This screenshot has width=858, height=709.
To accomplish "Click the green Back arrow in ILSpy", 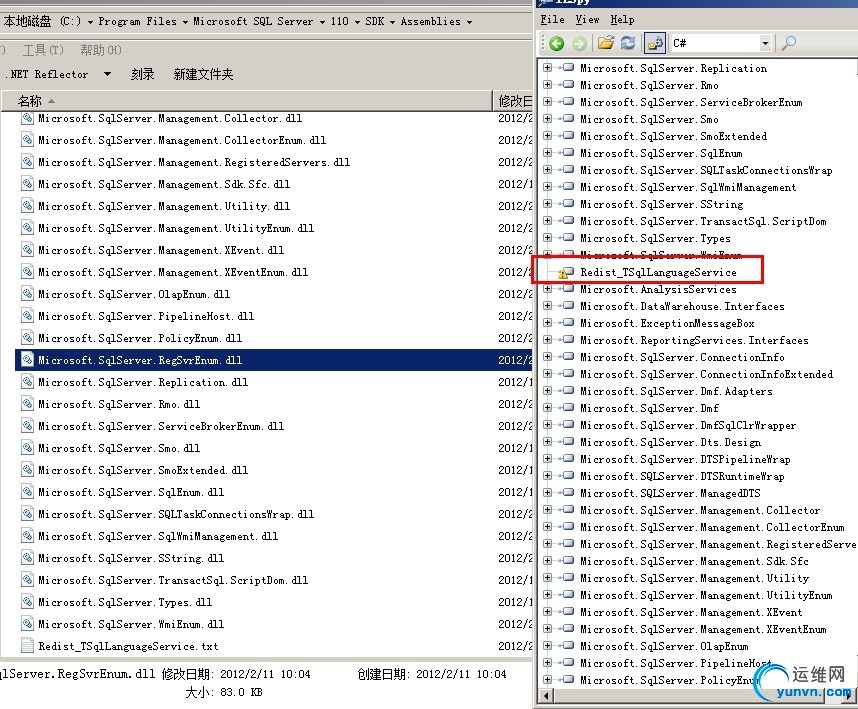I will 556,43.
